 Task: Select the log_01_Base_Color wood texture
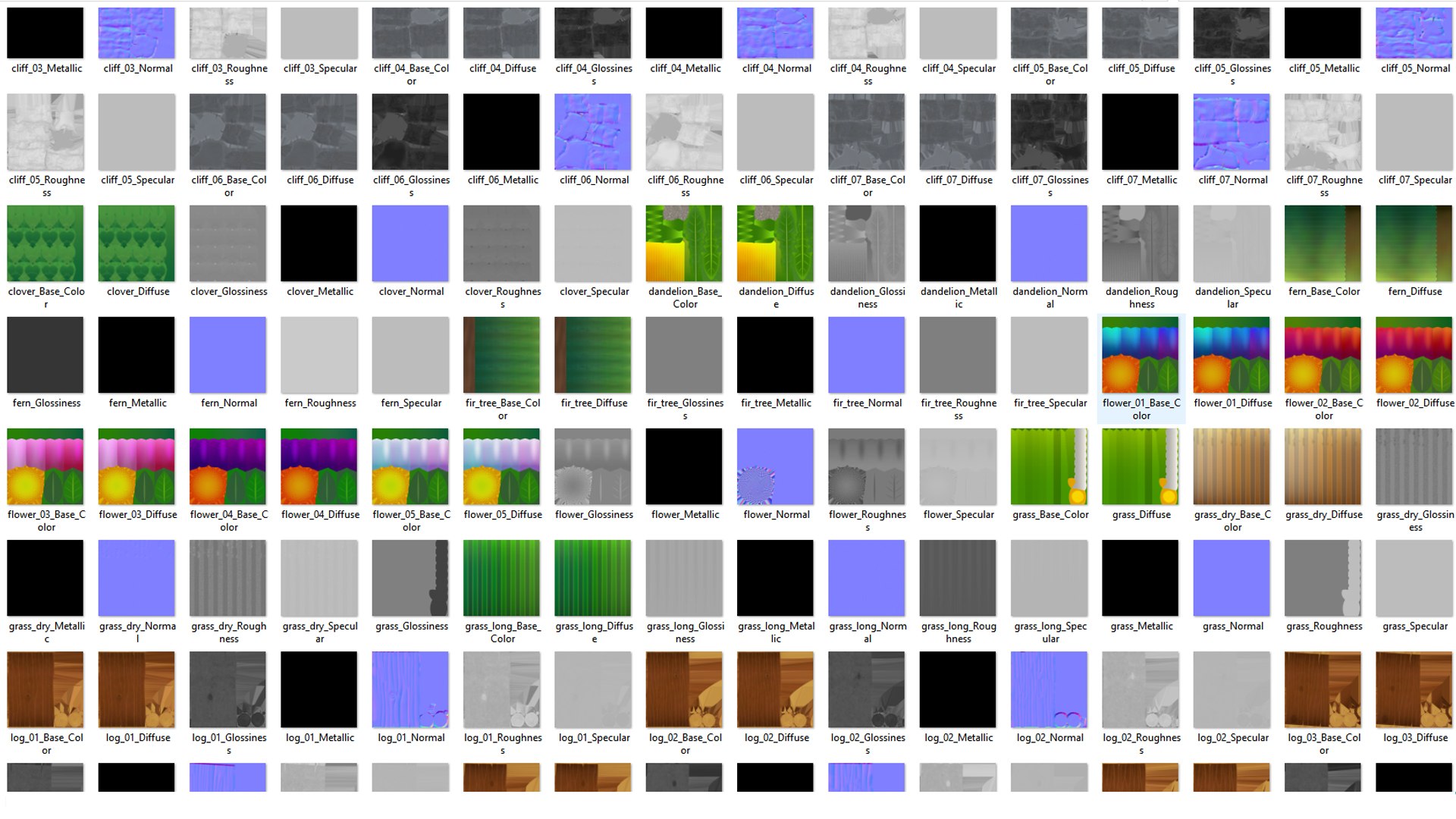tap(45, 689)
